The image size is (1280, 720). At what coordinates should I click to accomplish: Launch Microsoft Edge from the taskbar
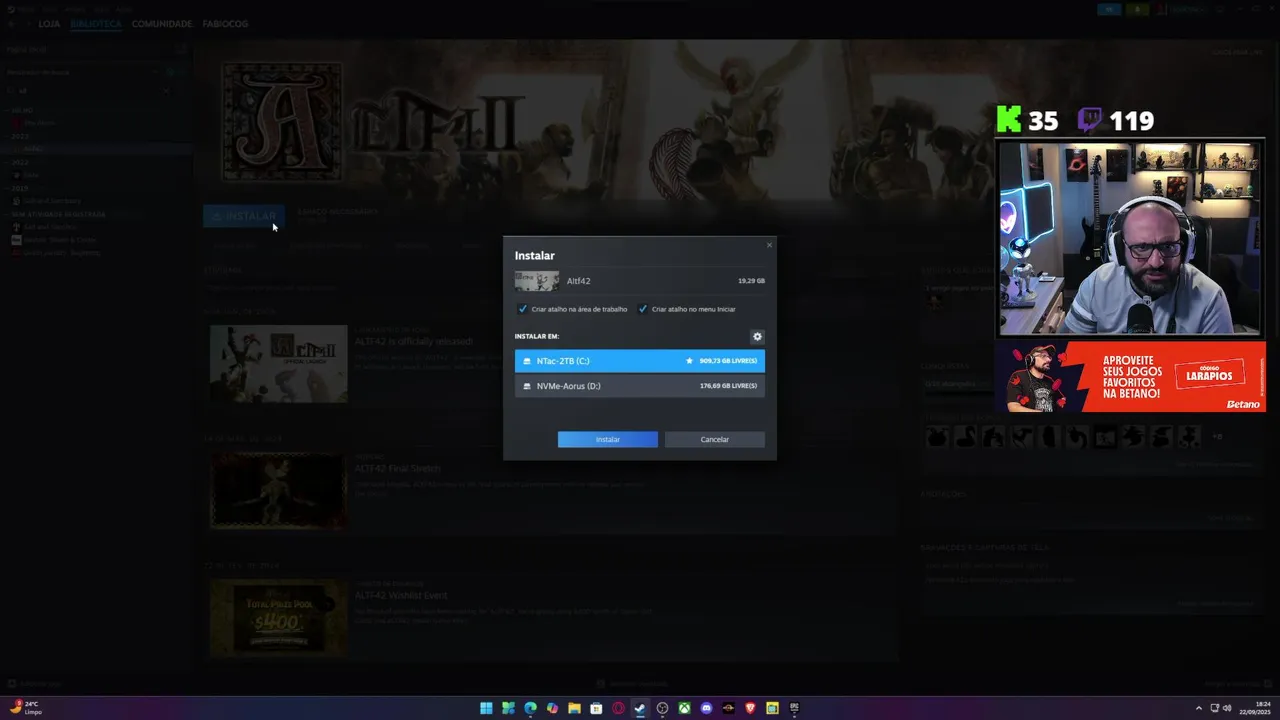(530, 708)
